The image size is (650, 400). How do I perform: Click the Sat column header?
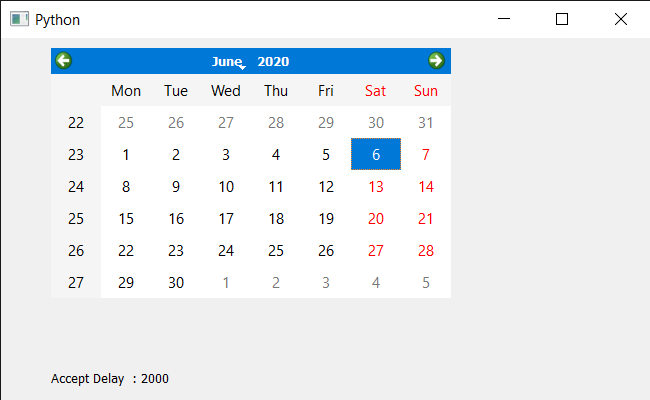click(376, 90)
